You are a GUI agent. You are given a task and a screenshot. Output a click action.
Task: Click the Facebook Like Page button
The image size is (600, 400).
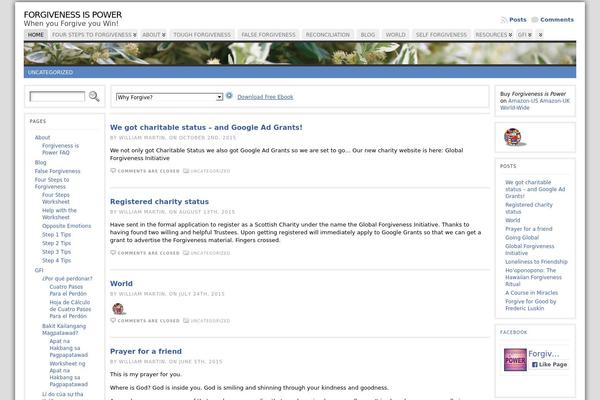click(x=549, y=364)
